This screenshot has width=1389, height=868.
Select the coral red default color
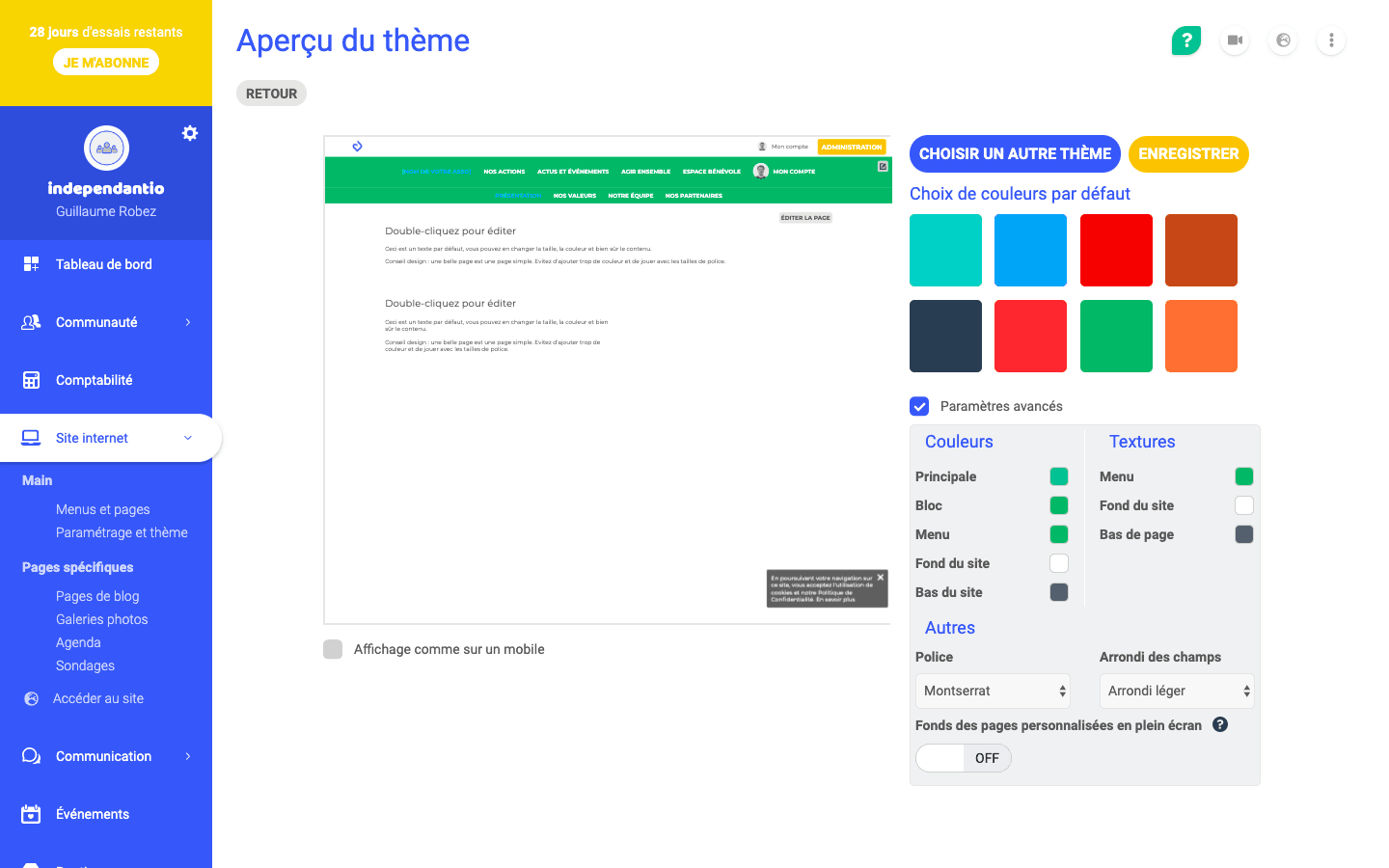[1030, 336]
